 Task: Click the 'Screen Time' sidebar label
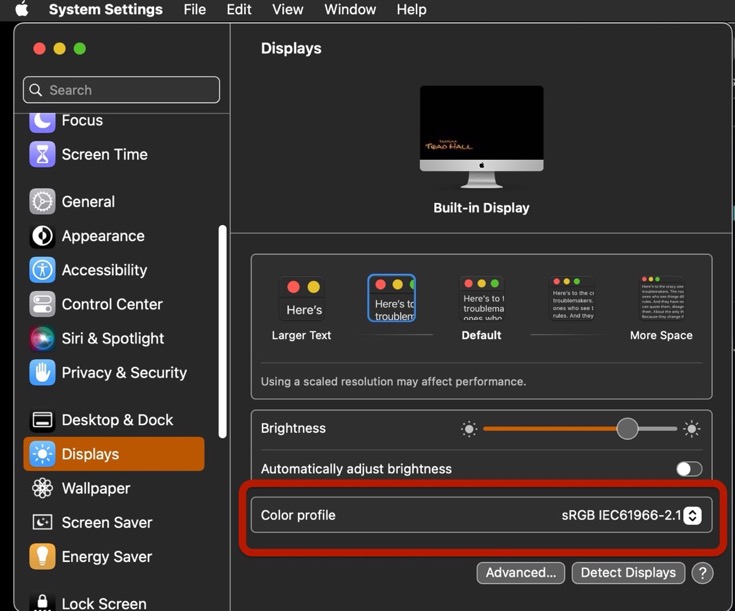105,154
